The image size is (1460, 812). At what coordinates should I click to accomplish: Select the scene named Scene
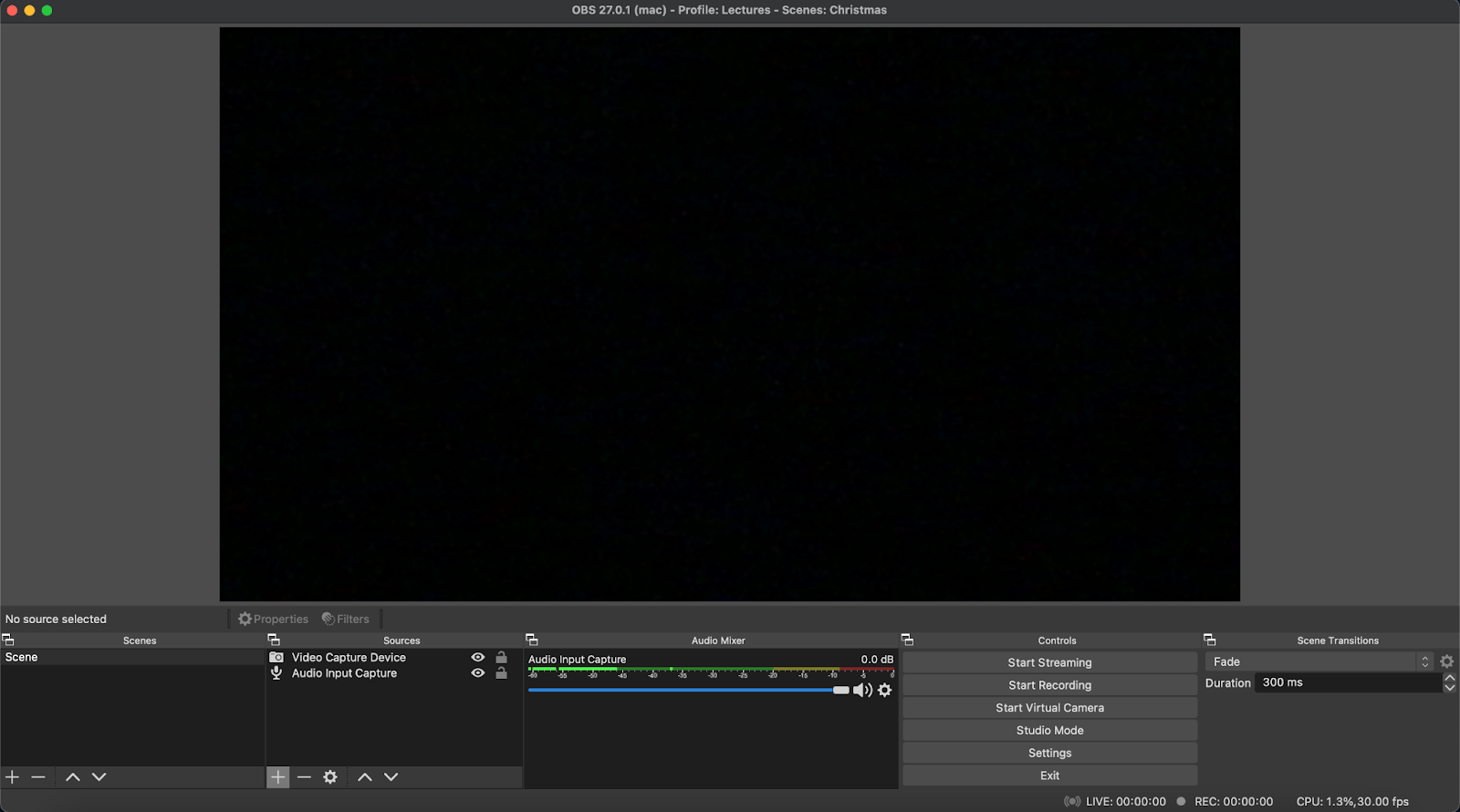coord(132,657)
